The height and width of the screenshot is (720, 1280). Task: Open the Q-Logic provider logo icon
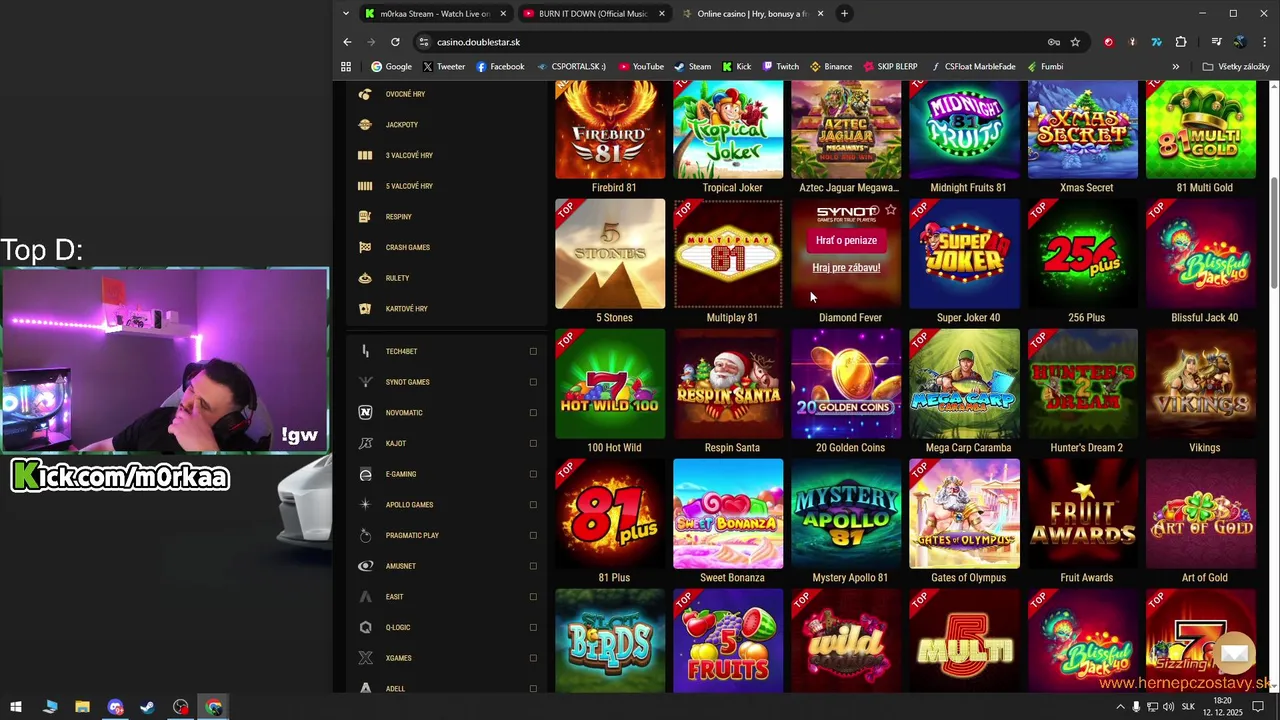pyautogui.click(x=365, y=628)
